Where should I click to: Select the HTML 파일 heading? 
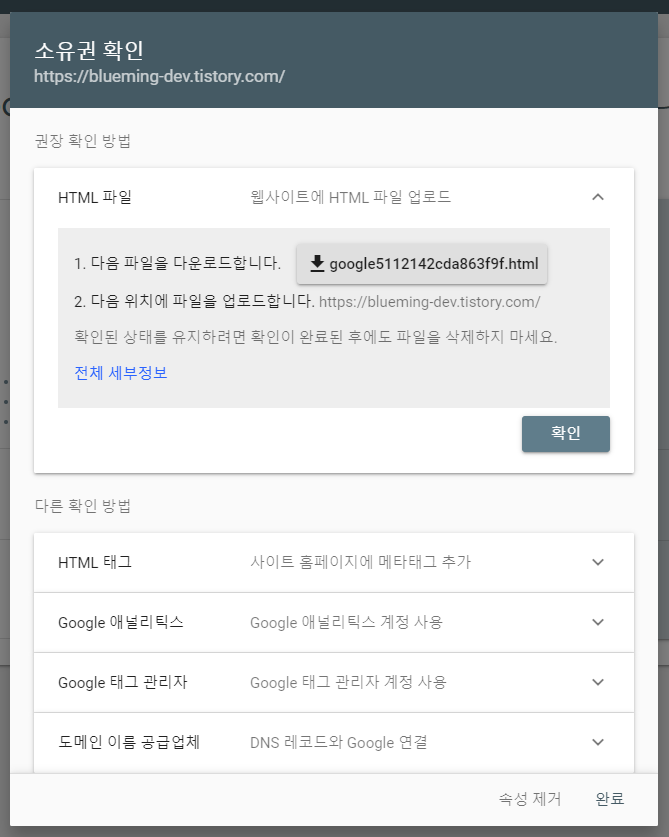(x=95, y=197)
